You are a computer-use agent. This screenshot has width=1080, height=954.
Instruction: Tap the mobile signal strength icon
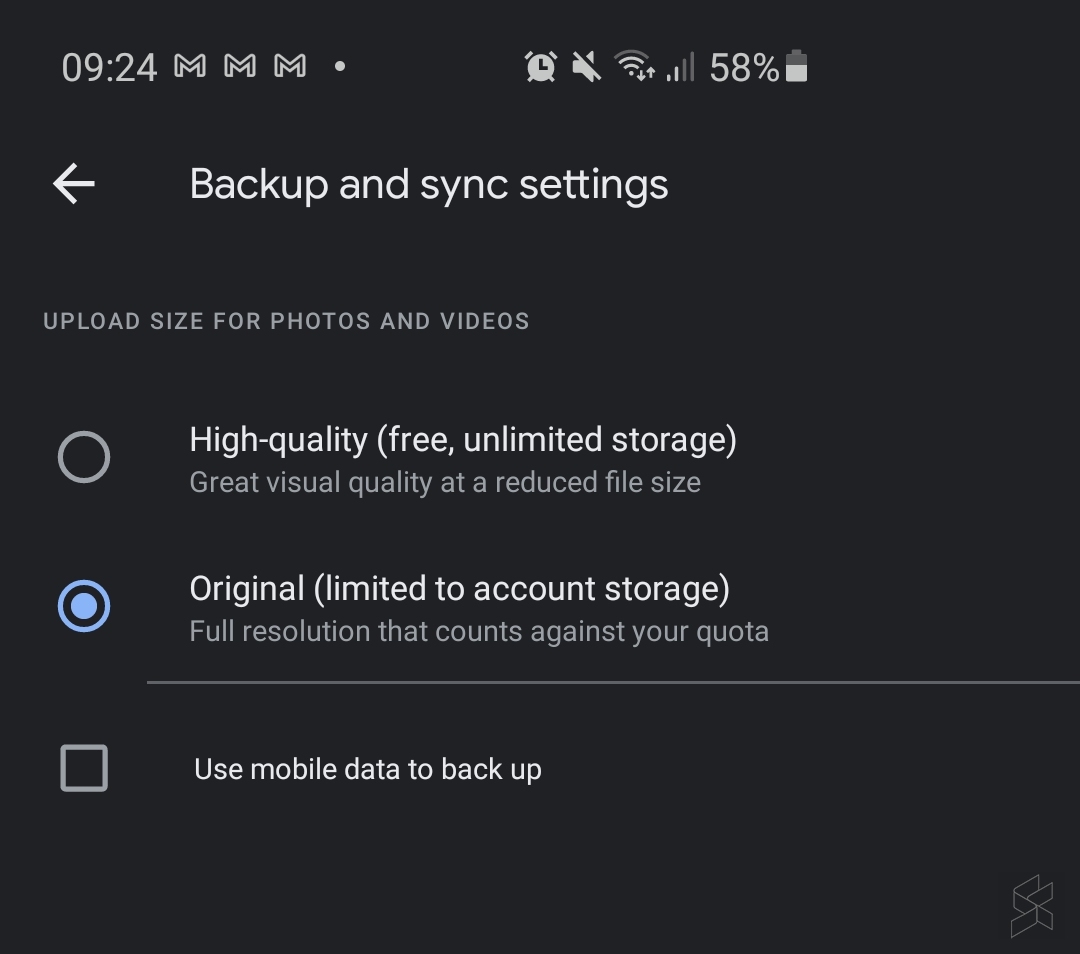click(680, 68)
